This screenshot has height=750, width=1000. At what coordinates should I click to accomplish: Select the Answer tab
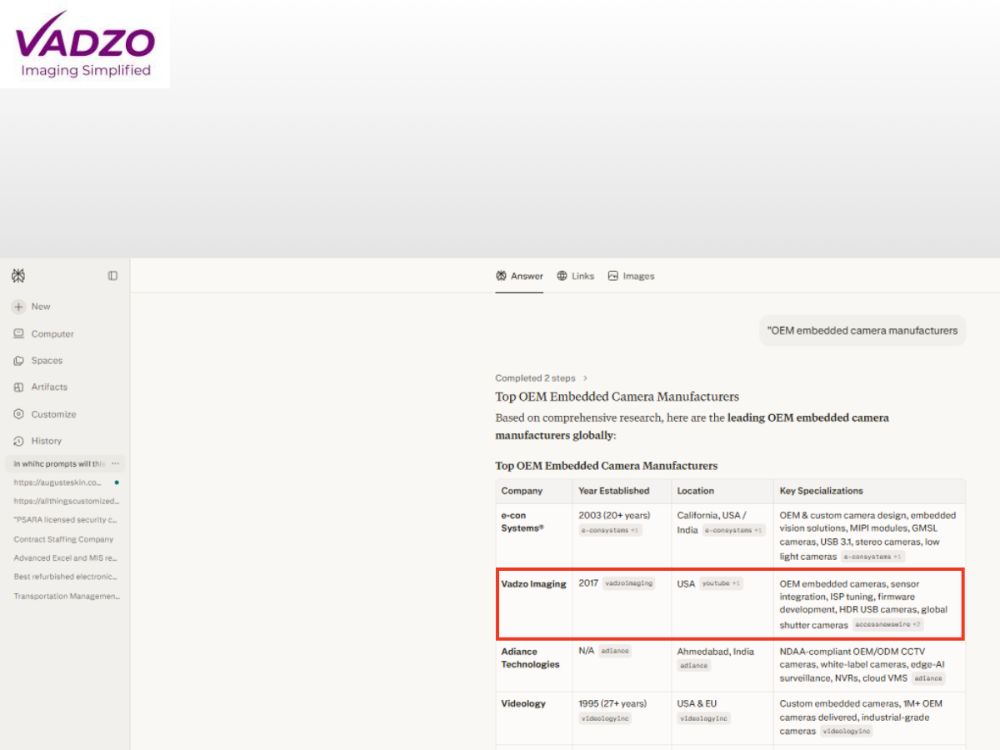click(x=519, y=276)
